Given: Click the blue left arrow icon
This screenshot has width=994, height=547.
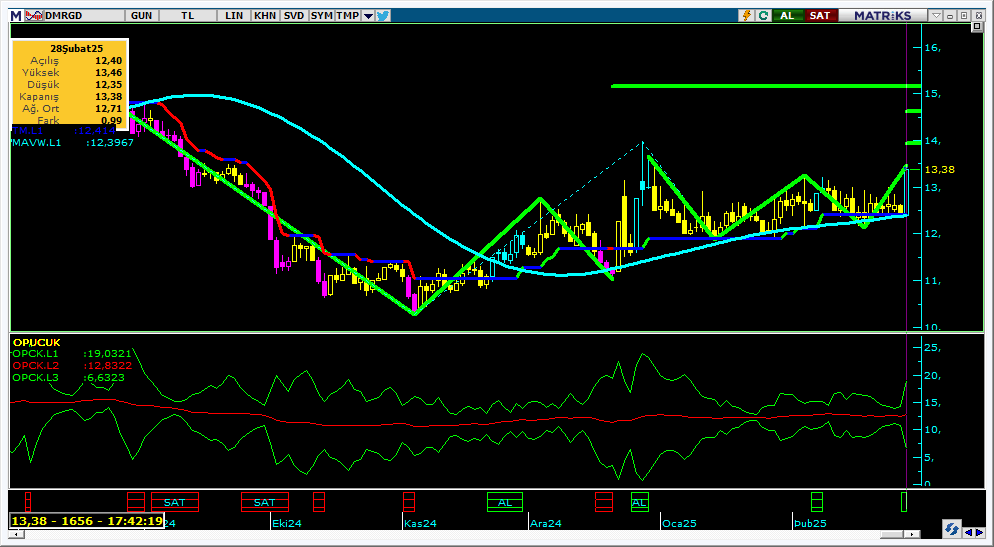Looking at the screenshot, I should [968, 531].
